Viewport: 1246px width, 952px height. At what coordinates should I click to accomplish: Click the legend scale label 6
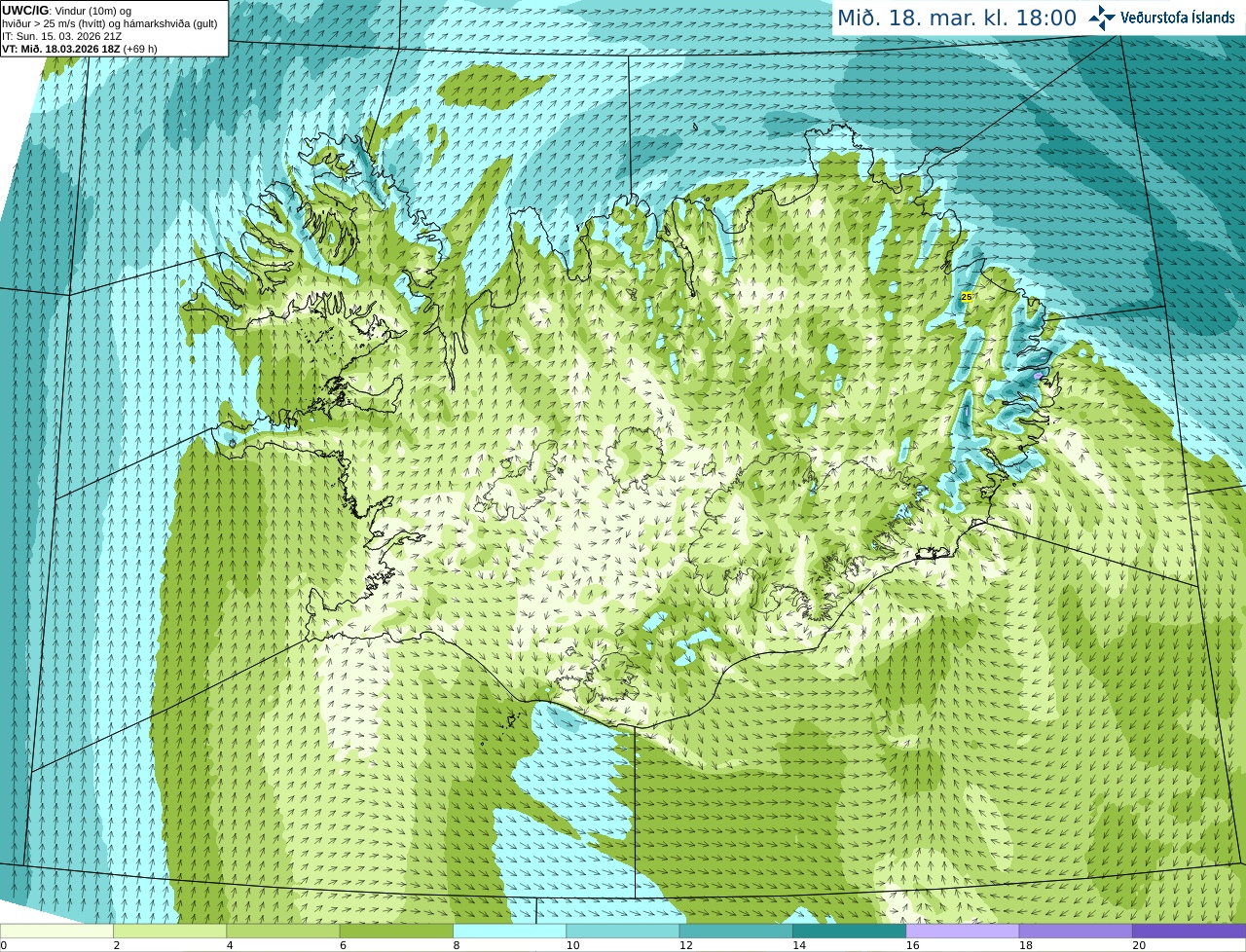click(343, 945)
